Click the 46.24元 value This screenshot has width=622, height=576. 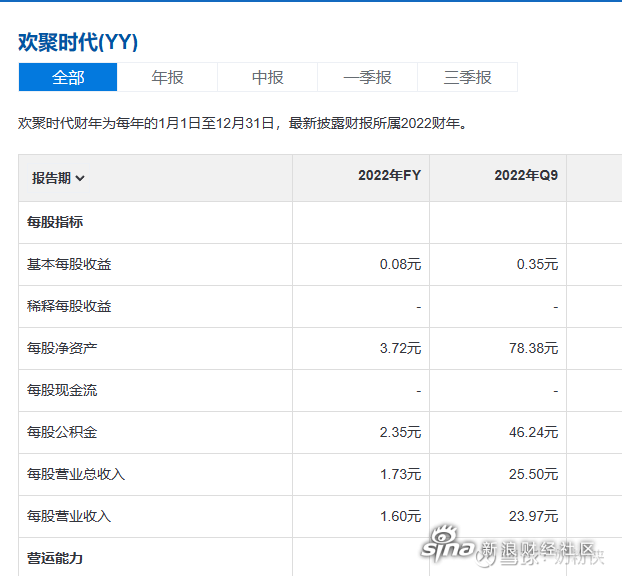coord(534,432)
